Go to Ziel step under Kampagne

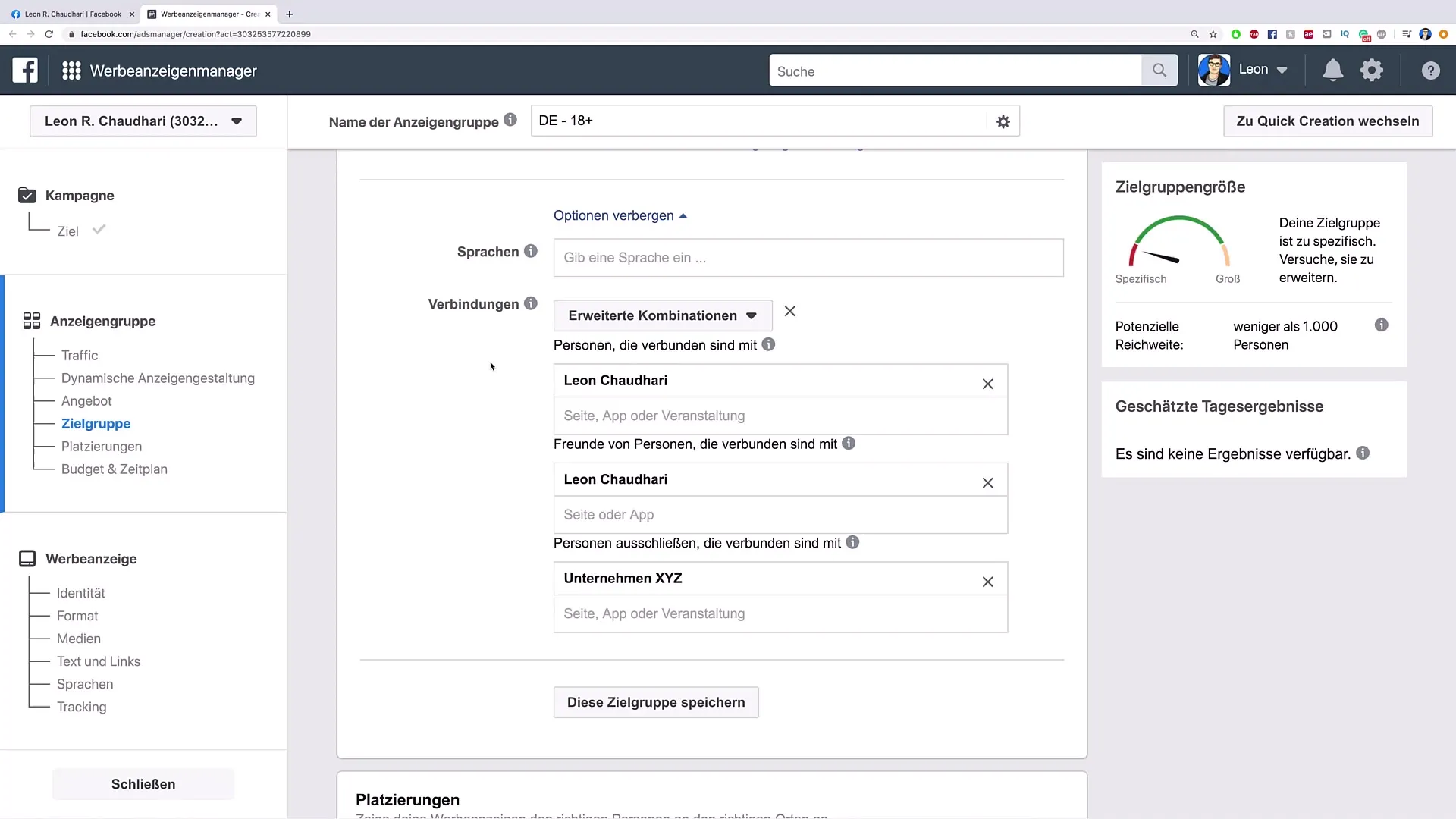click(67, 231)
